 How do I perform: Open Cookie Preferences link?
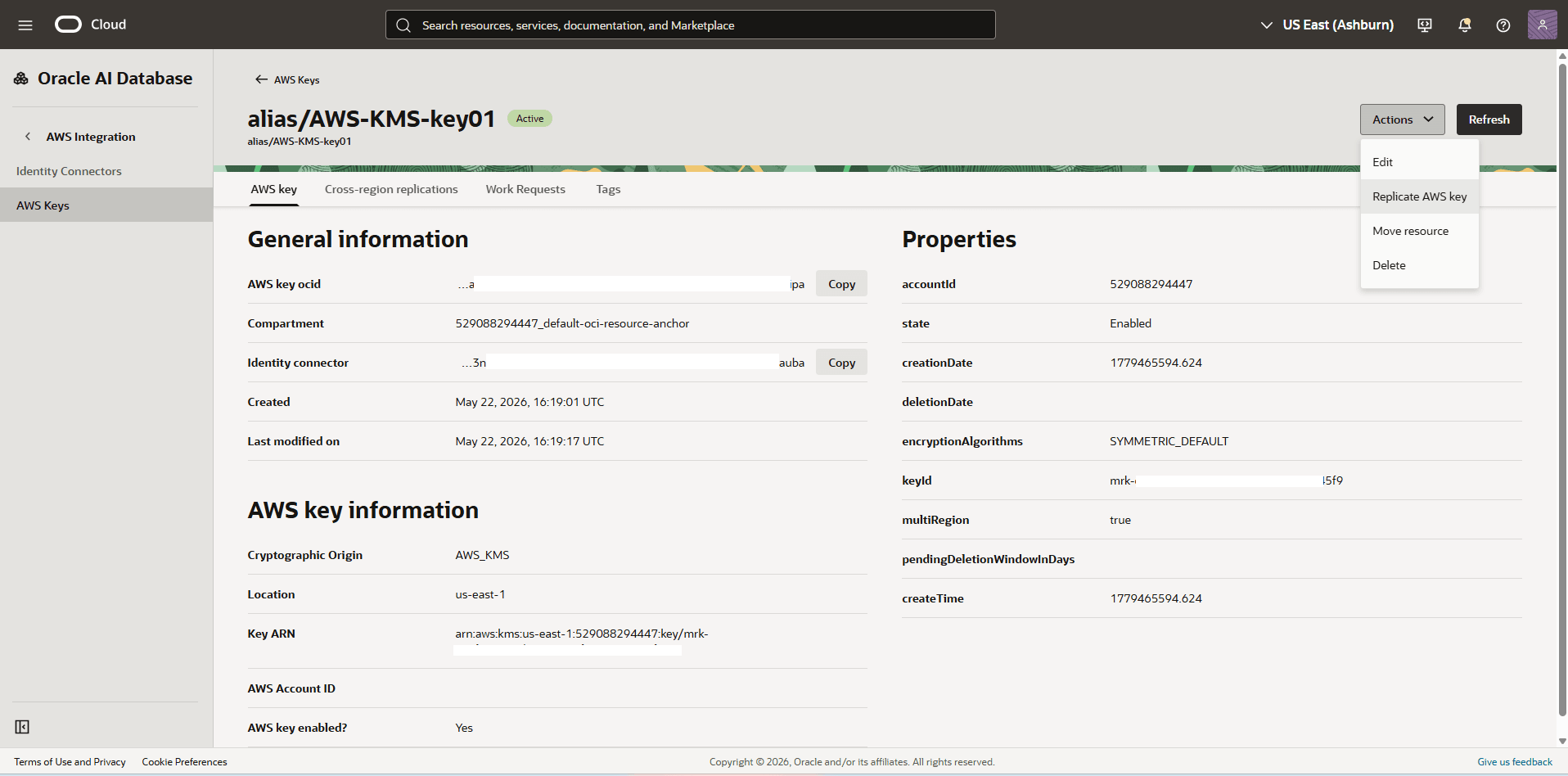coord(184,762)
